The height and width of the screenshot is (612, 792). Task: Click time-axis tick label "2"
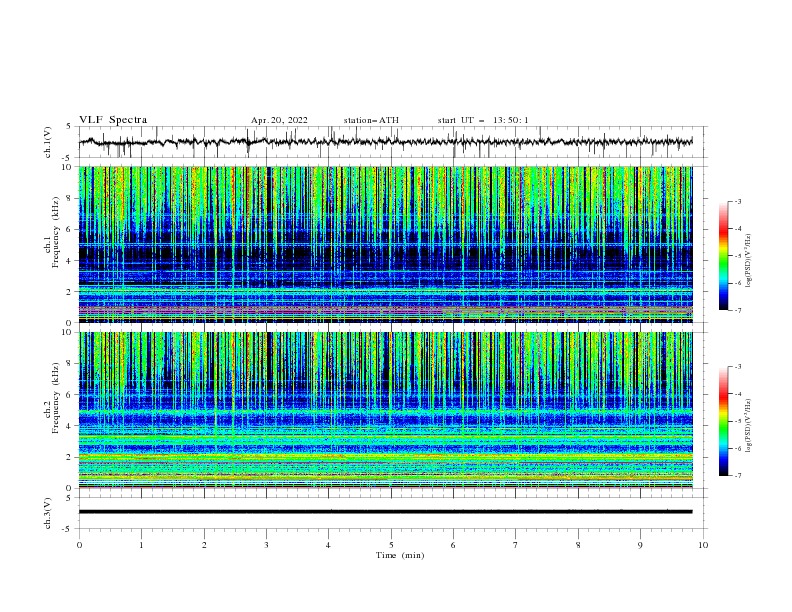[204, 545]
